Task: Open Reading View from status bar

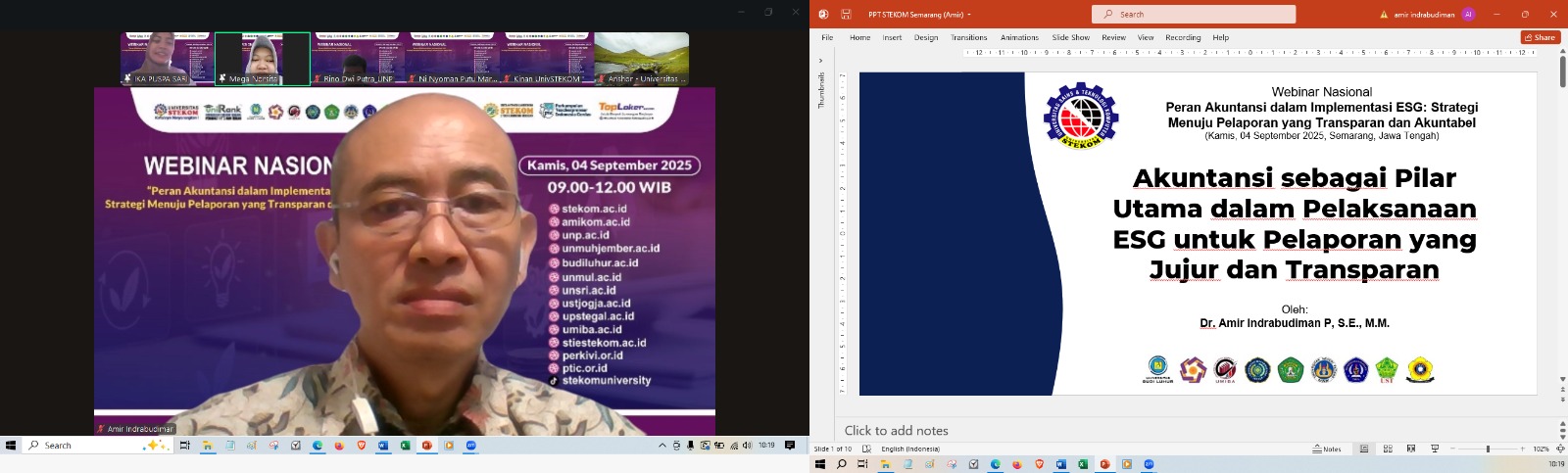Action: tap(1411, 449)
